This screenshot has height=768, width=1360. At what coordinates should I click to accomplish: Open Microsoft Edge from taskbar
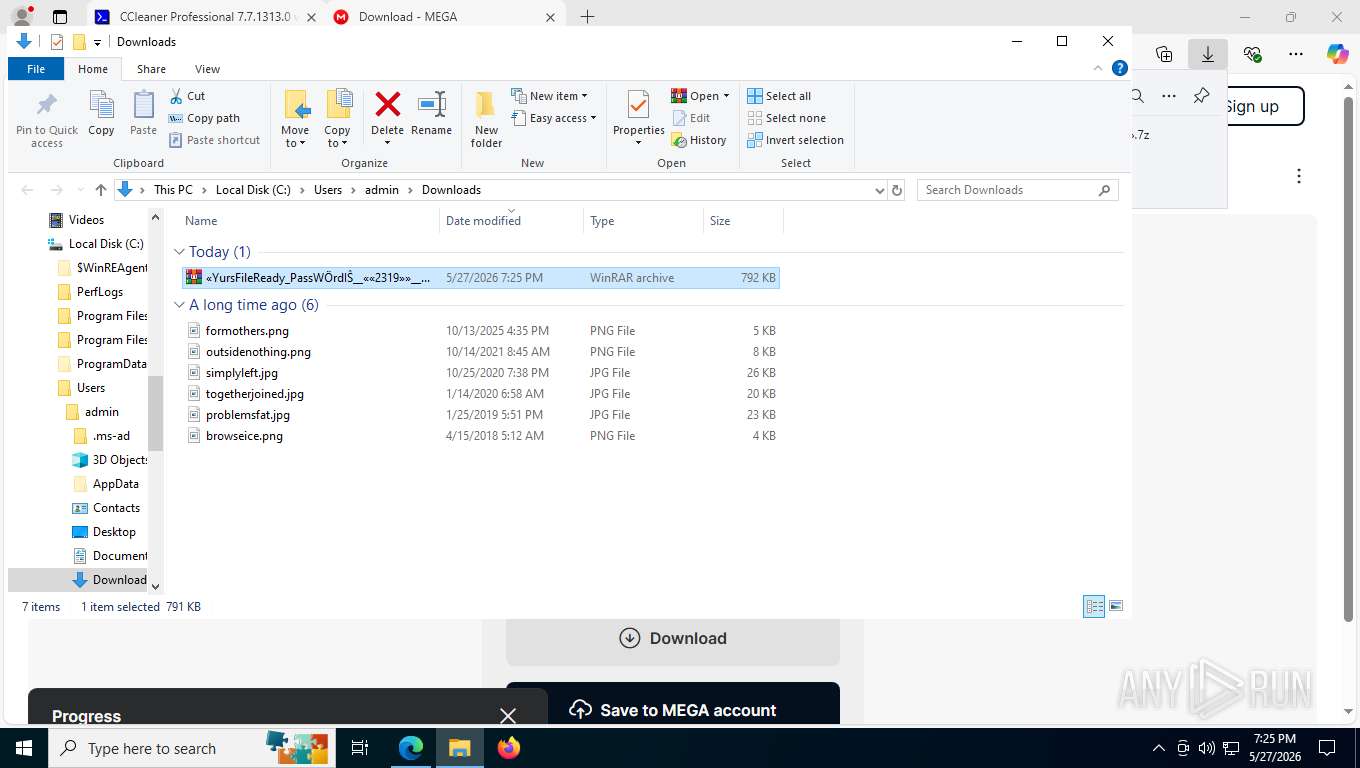pos(411,748)
